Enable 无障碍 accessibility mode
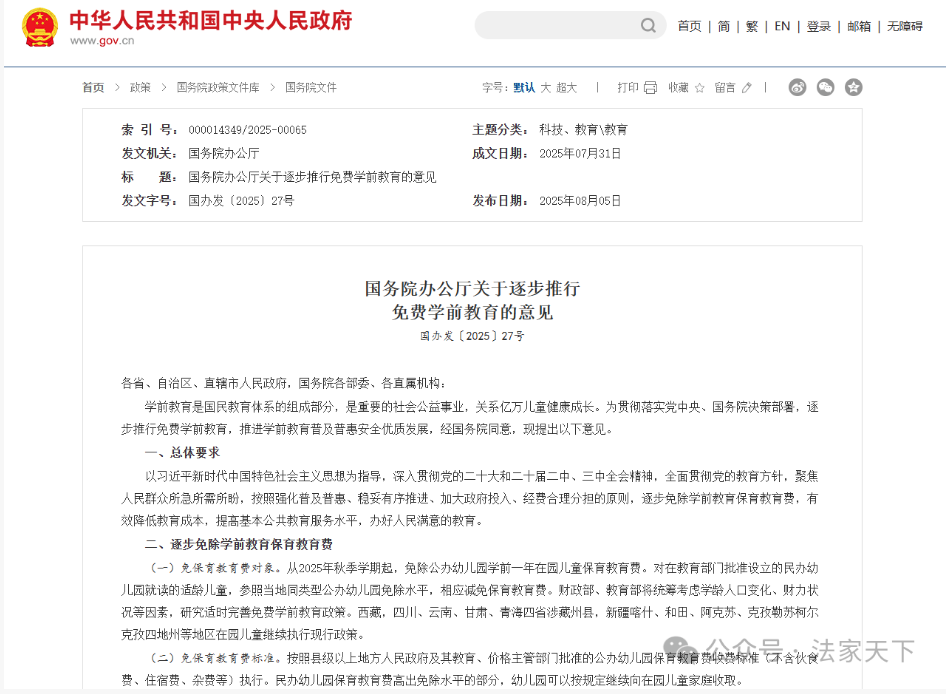Image resolution: width=946 pixels, height=694 pixels. [905, 26]
